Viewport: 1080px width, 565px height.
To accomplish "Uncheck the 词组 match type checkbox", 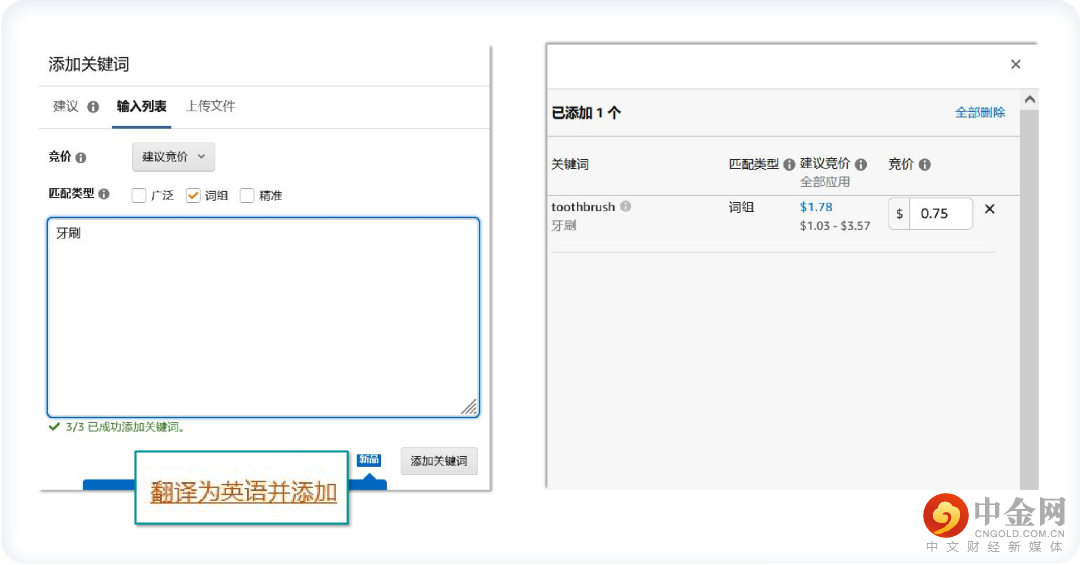I will [x=194, y=196].
